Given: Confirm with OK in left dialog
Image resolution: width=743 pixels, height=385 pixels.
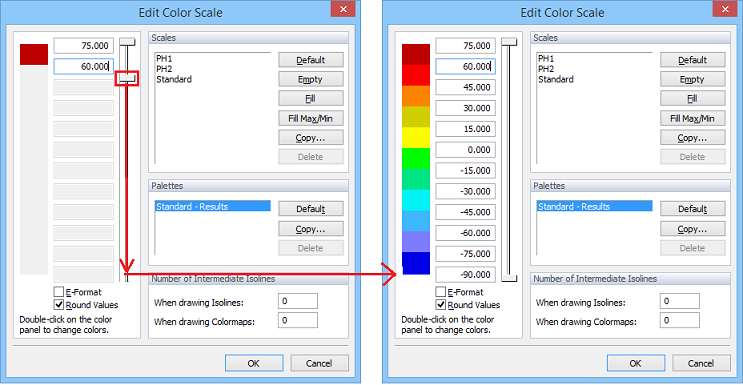Looking at the screenshot, I should 254,363.
